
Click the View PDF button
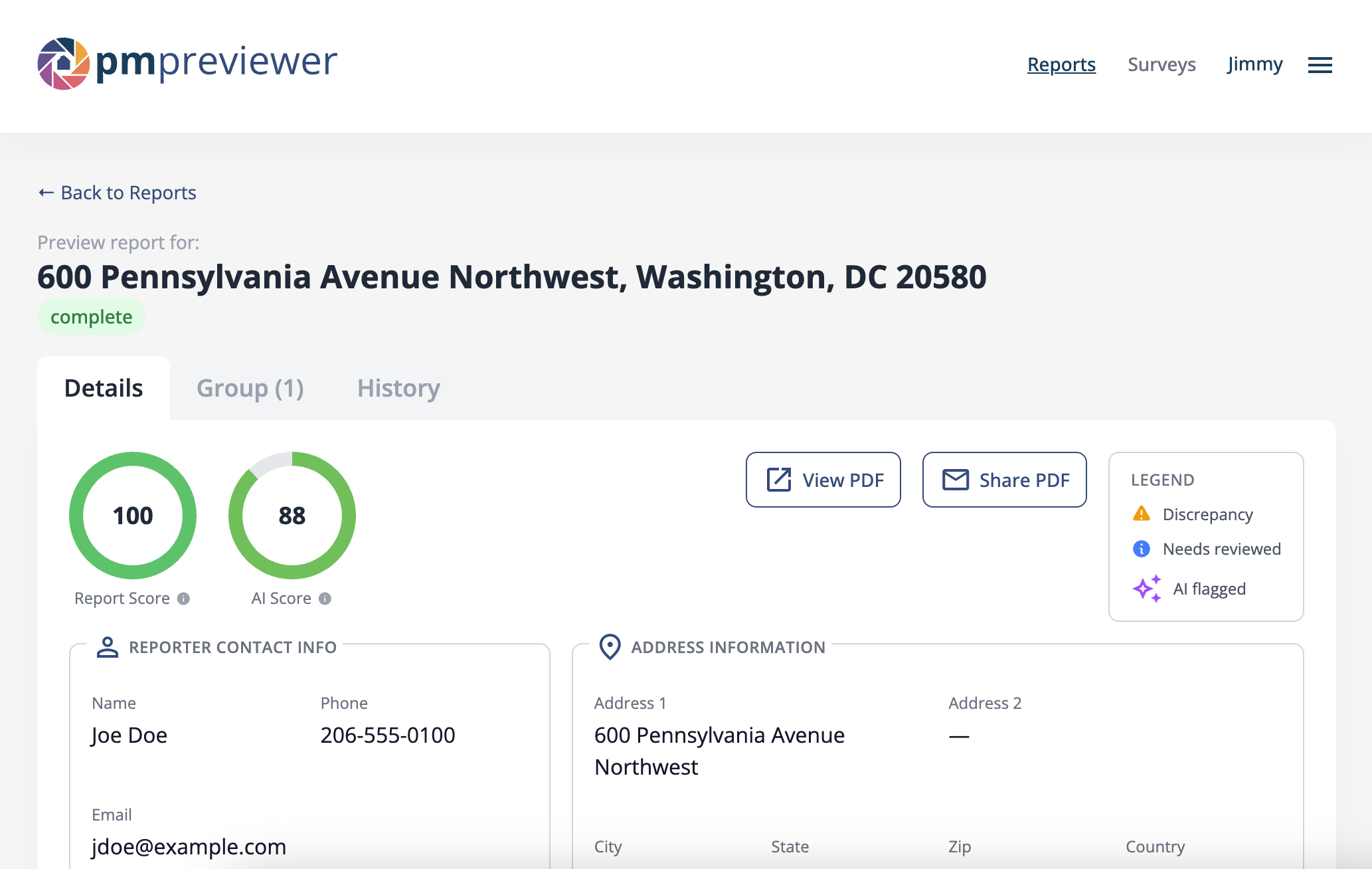(x=823, y=480)
